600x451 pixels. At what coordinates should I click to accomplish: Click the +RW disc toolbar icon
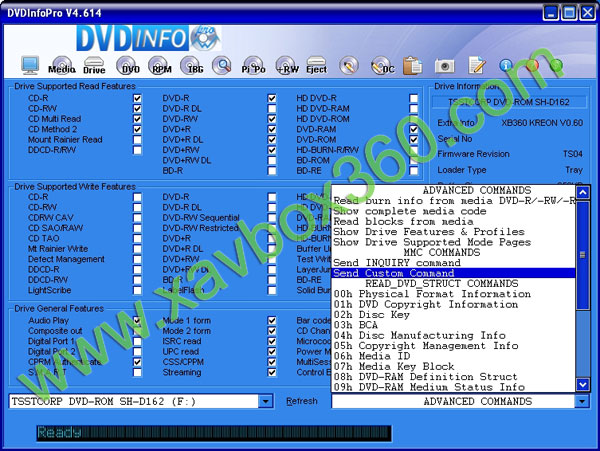click(x=286, y=65)
